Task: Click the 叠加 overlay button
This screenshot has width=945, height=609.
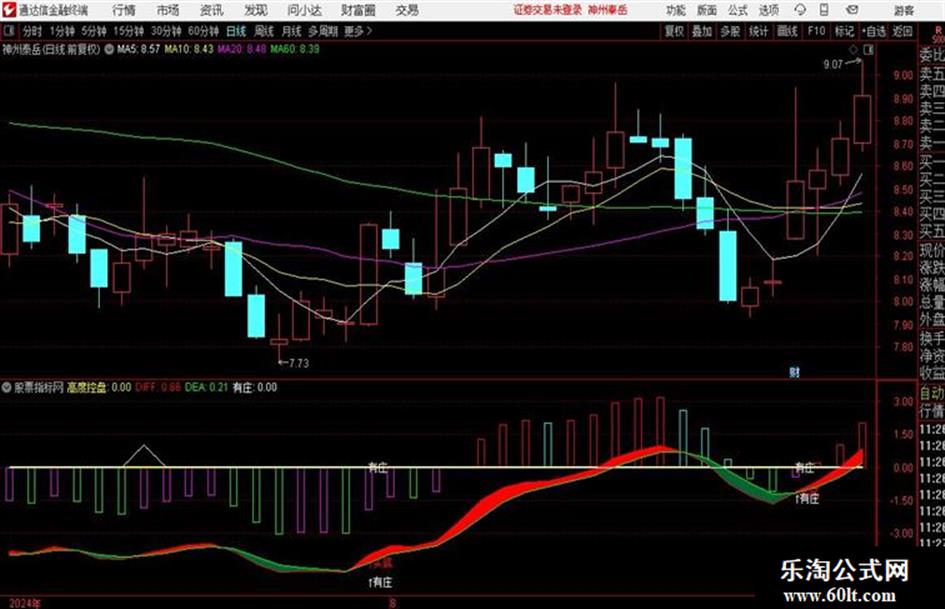Action: (x=702, y=31)
